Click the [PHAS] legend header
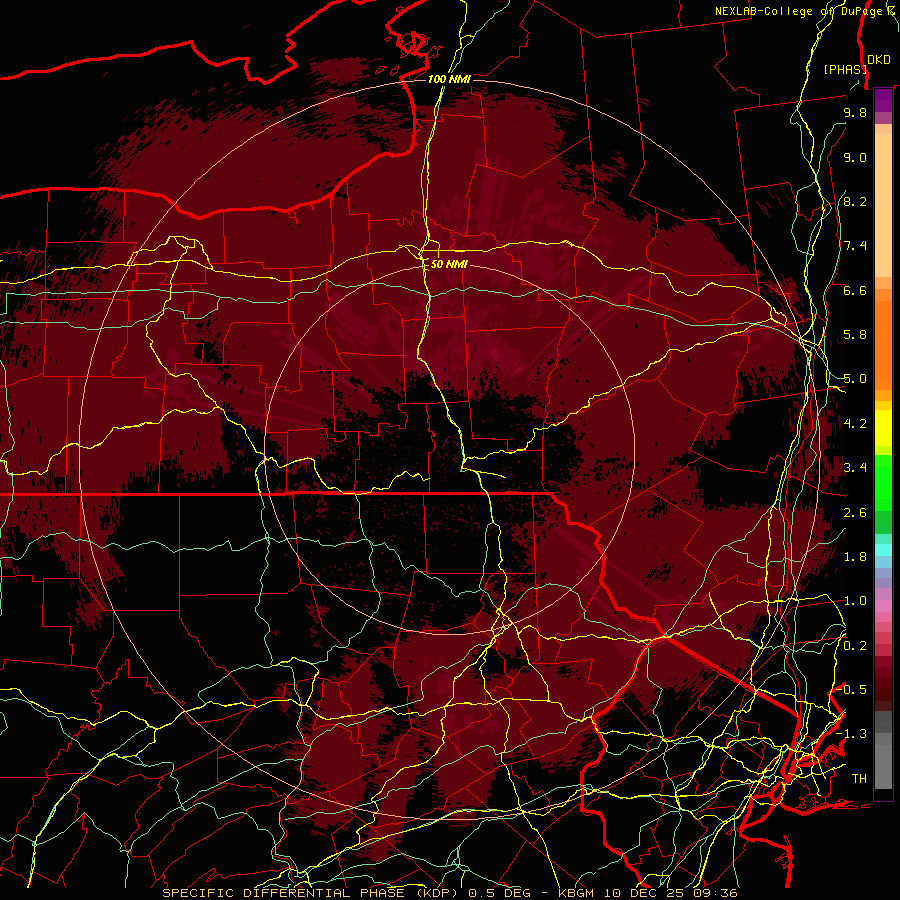Image resolution: width=900 pixels, height=900 pixels. 845,69
